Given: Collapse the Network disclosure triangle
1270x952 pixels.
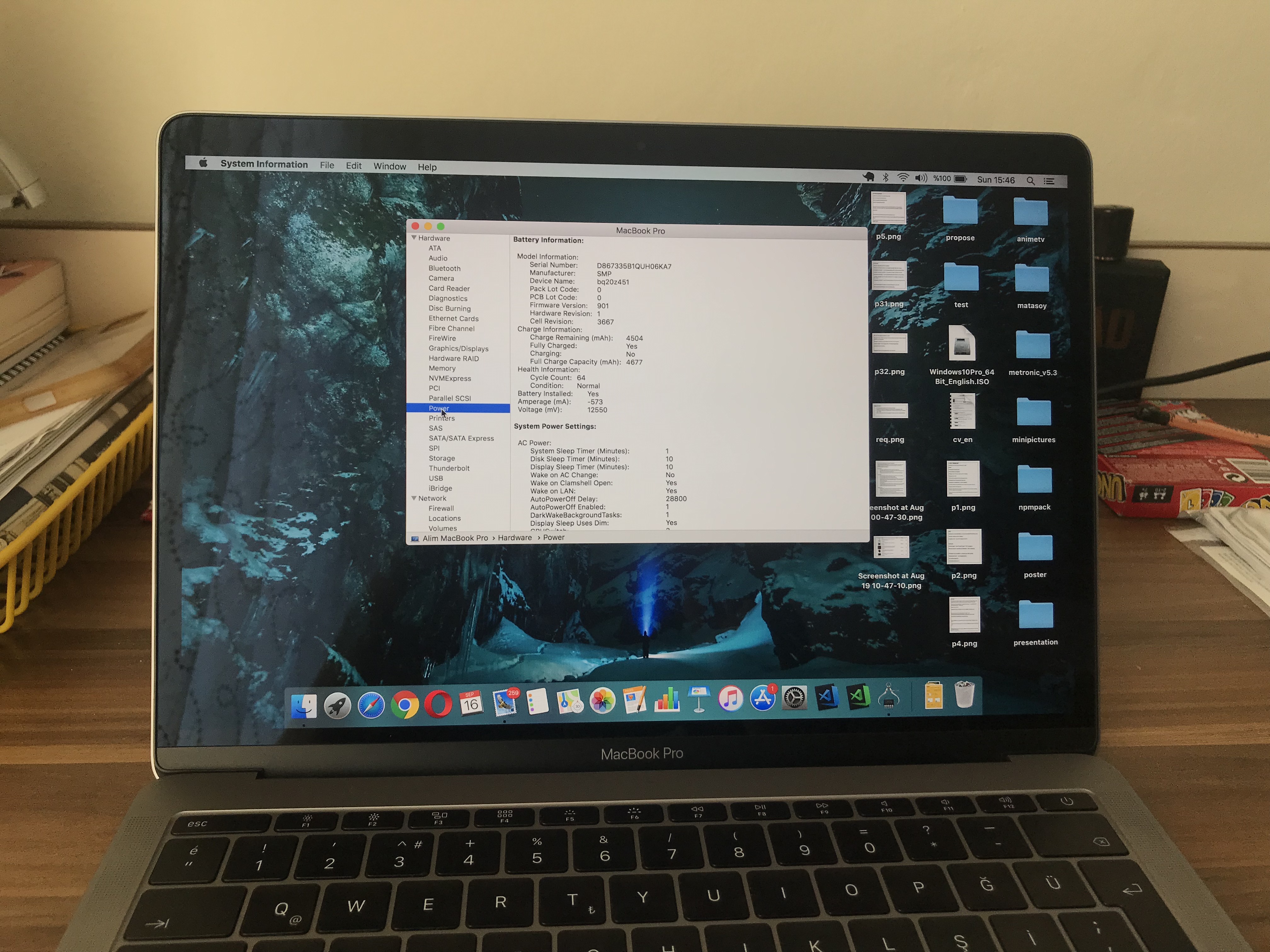Looking at the screenshot, I should pos(414,498).
